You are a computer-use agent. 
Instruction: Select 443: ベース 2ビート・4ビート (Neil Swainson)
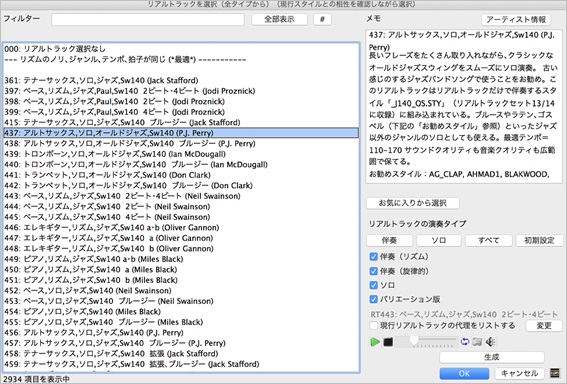181,196
